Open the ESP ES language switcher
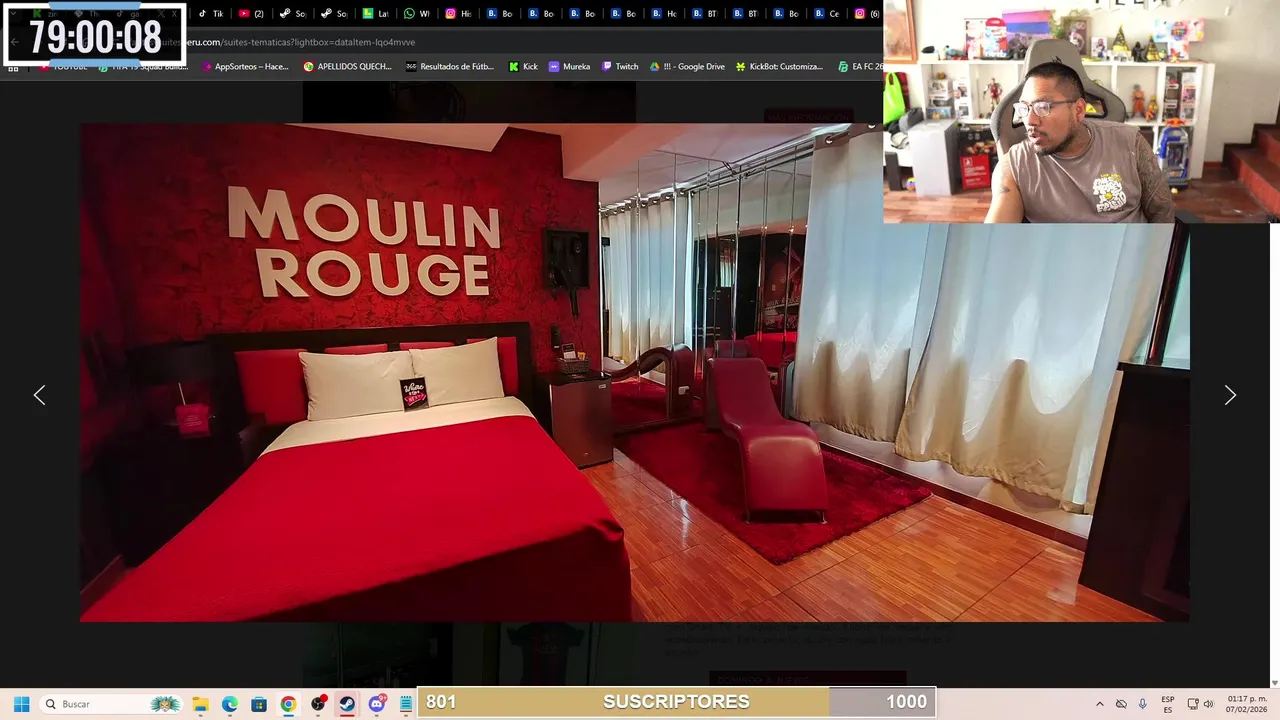The width and height of the screenshot is (1280, 720). pos(1168,704)
